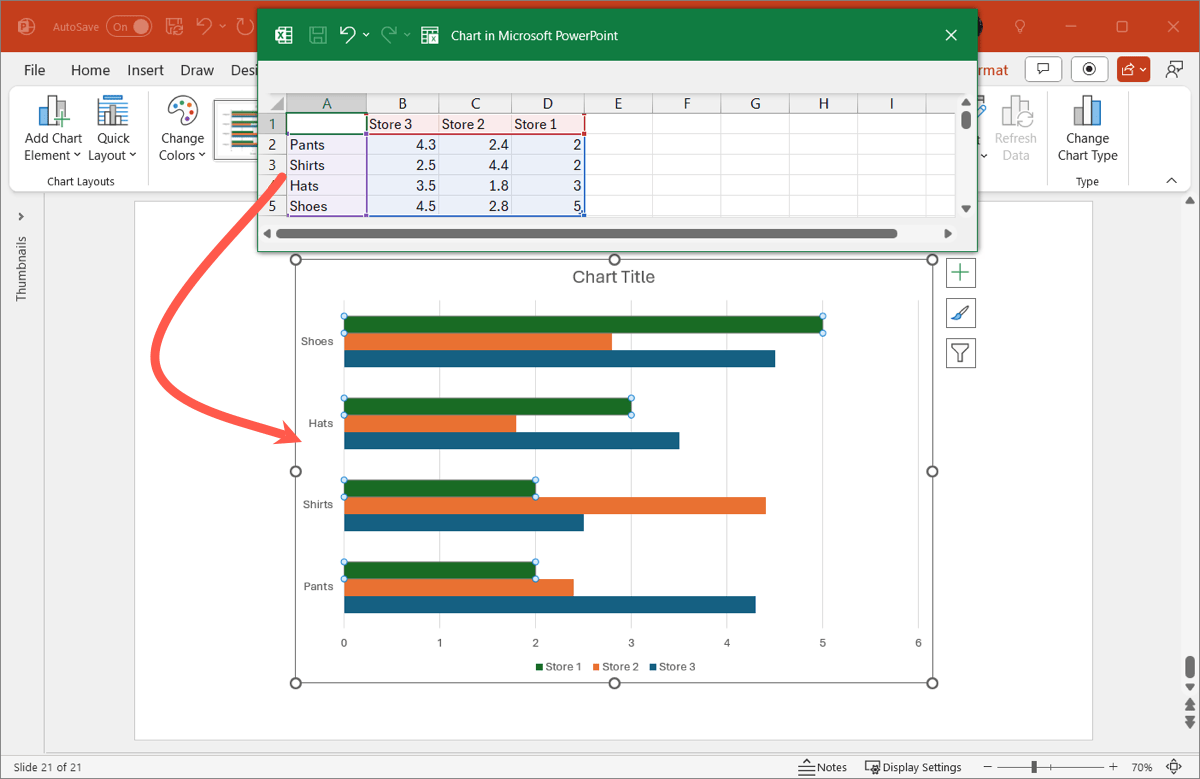Click Display Settings in status bar

[x=913, y=767]
